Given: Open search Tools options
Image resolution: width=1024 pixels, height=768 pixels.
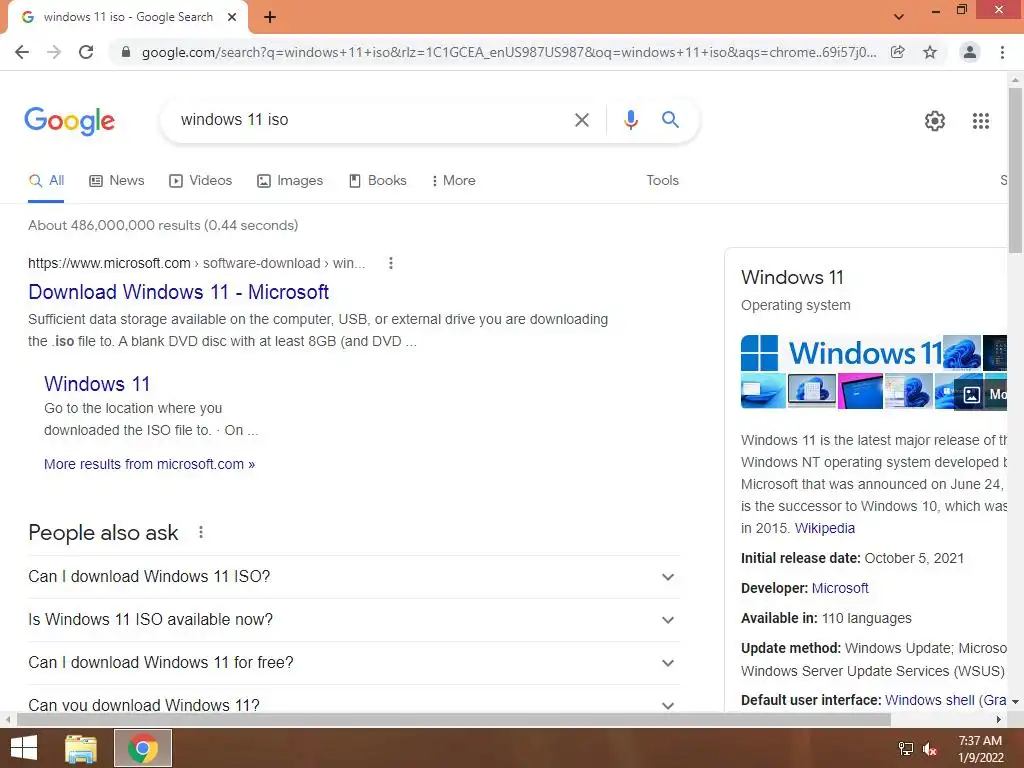Looking at the screenshot, I should tap(662, 181).
